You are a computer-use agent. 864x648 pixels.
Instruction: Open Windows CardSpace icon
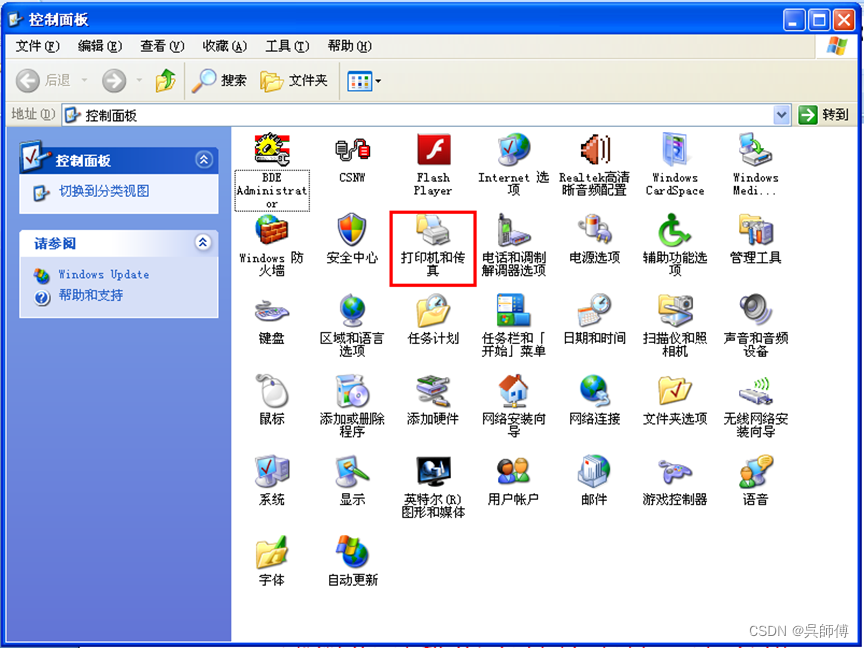[x=675, y=150]
